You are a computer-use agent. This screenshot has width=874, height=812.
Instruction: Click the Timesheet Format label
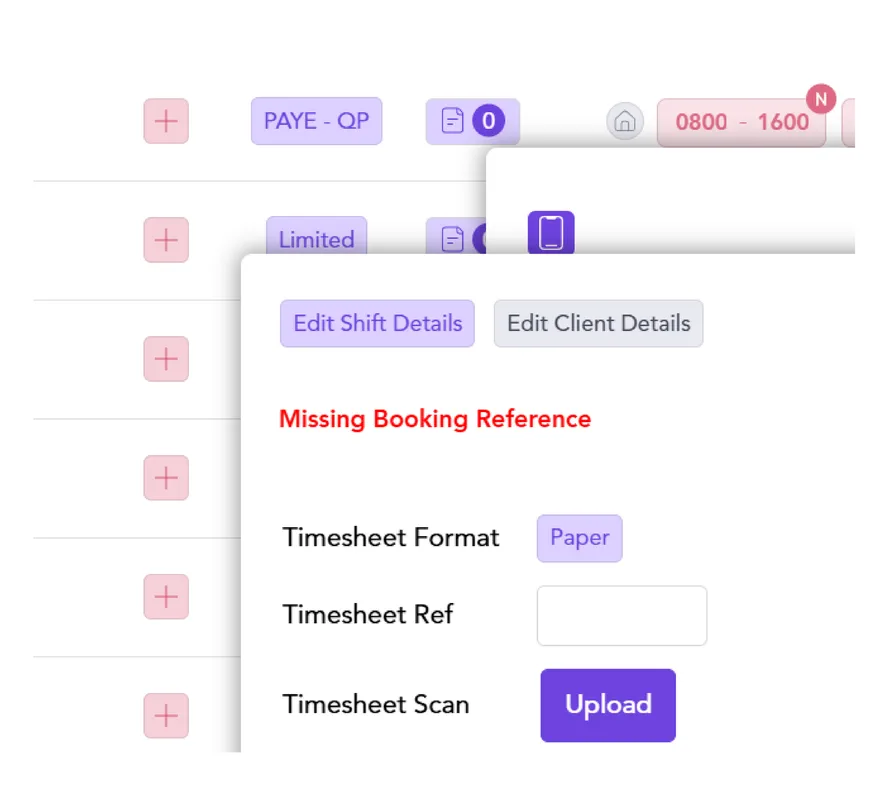(x=391, y=538)
